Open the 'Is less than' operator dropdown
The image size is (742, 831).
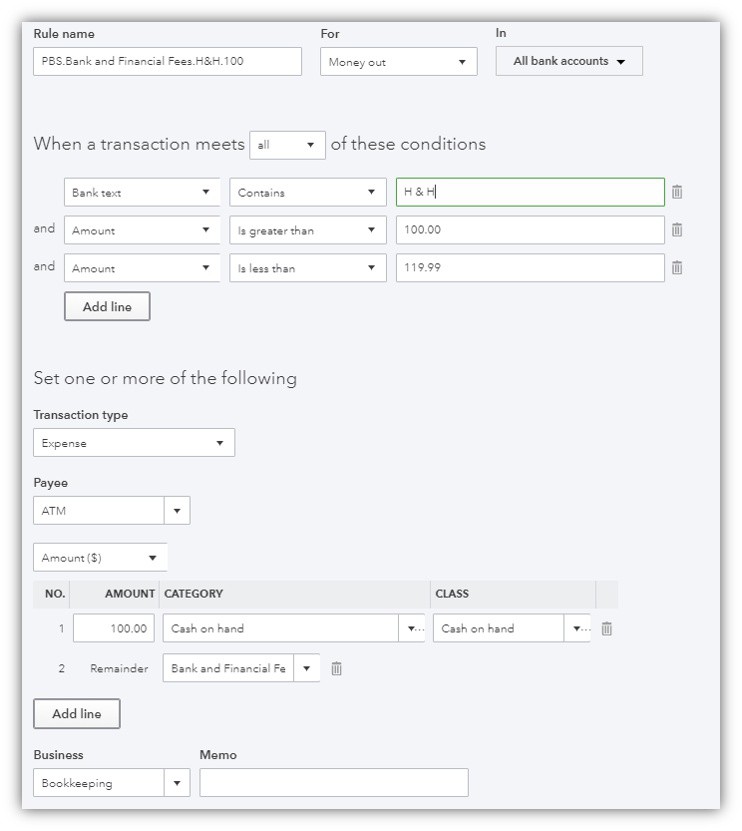(307, 268)
